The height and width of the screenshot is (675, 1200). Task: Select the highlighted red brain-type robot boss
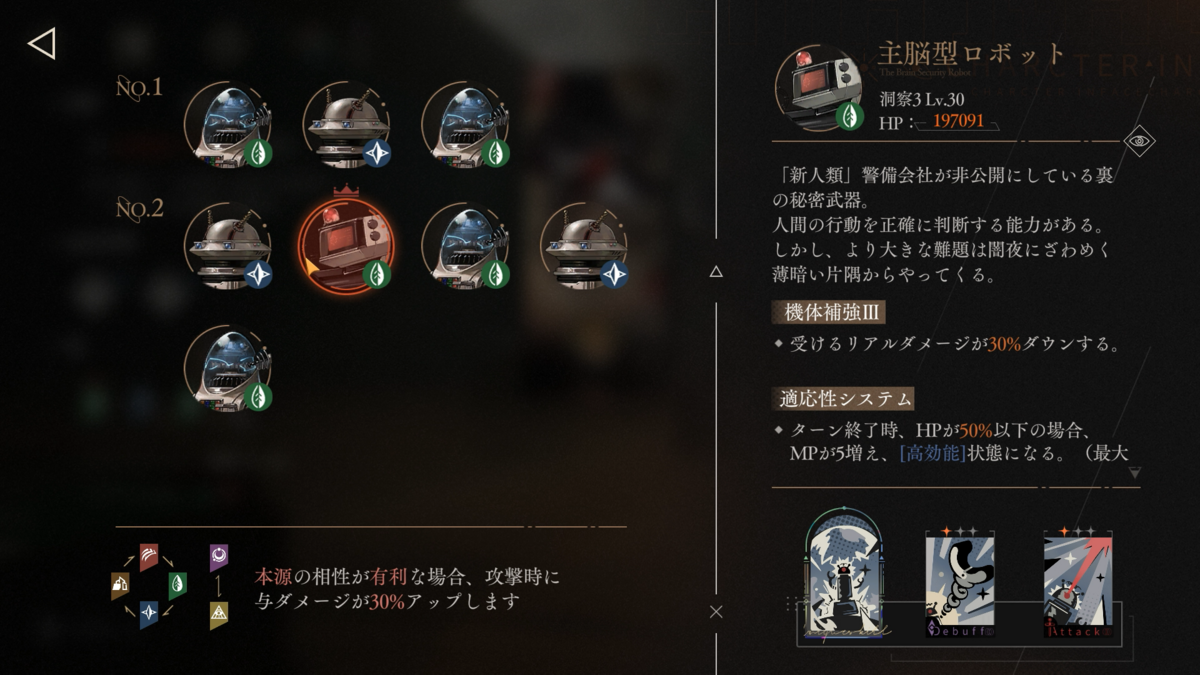(347, 246)
